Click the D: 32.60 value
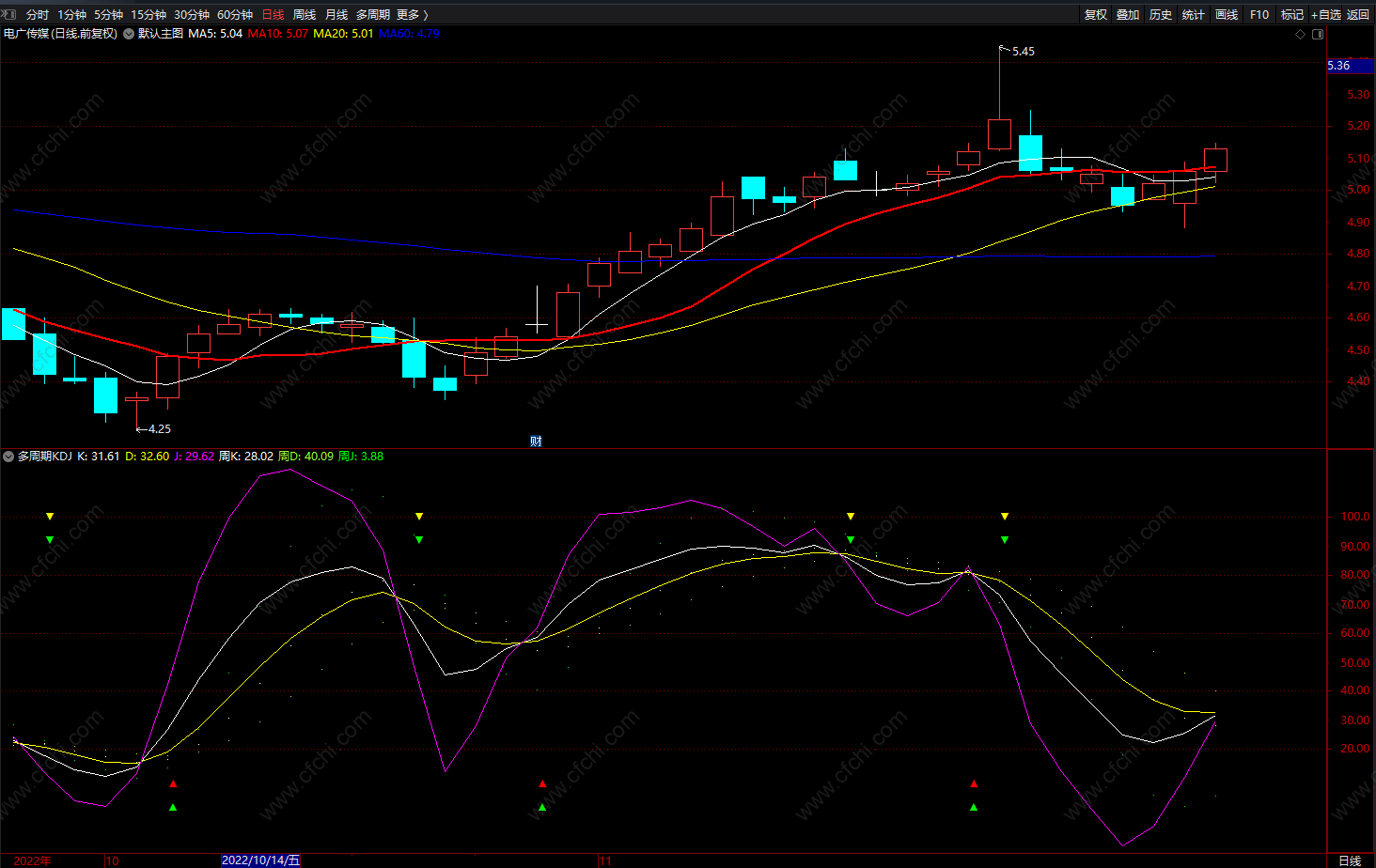Viewport: 1376px width, 868px height. [148, 457]
